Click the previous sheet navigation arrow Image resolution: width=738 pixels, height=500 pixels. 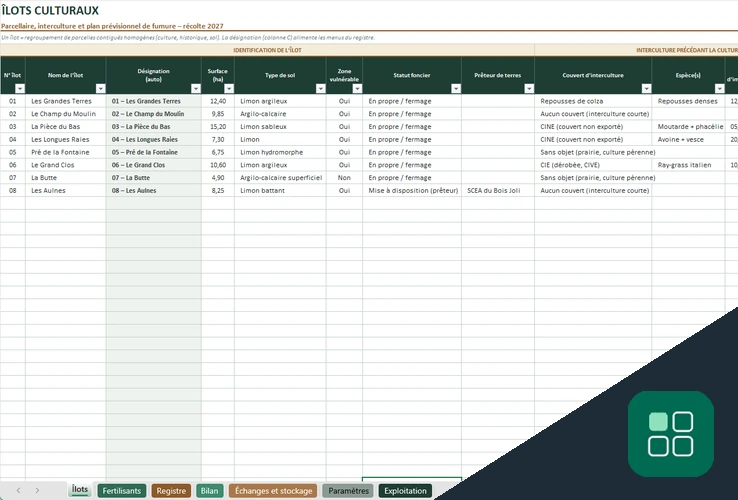[18, 491]
